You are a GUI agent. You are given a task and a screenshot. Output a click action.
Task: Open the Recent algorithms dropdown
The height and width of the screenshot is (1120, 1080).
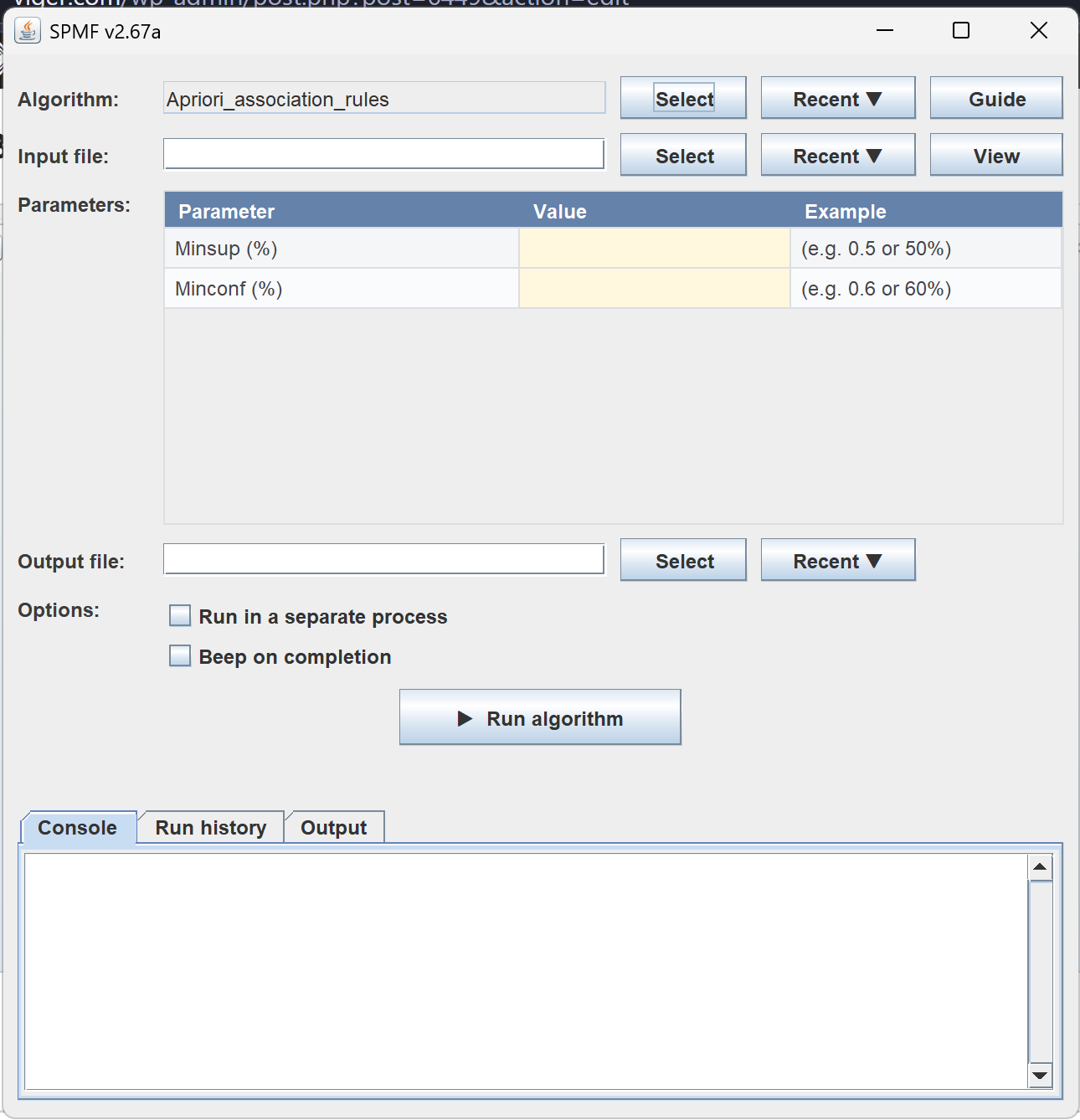(x=838, y=98)
